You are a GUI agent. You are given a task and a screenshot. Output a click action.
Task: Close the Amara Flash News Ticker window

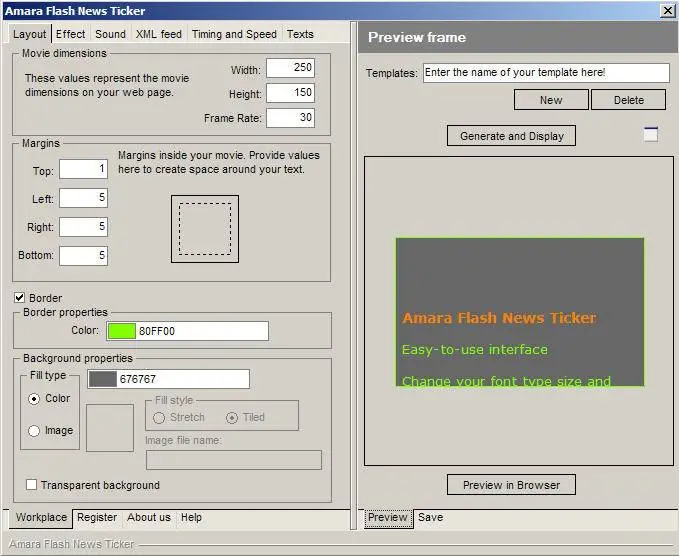click(668, 10)
